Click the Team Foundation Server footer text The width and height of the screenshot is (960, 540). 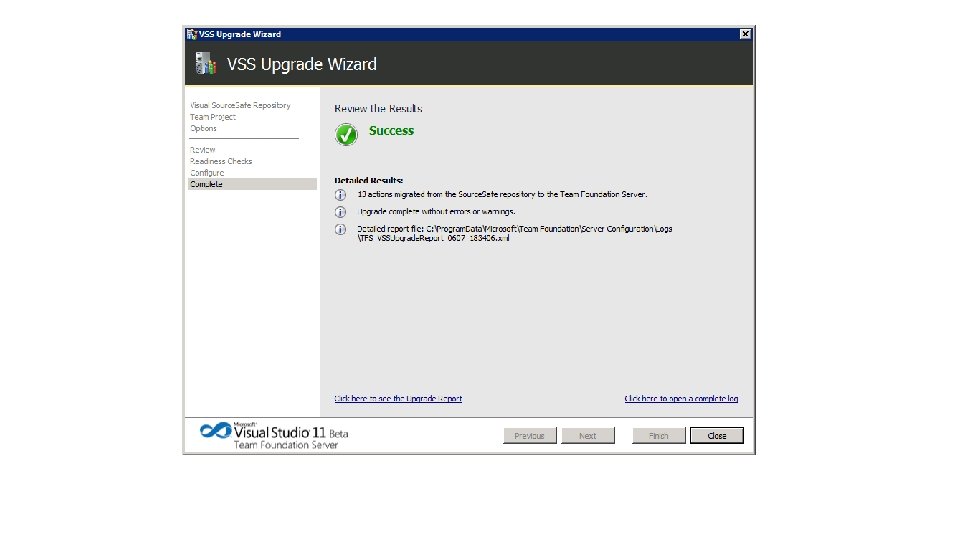pyautogui.click(x=286, y=445)
